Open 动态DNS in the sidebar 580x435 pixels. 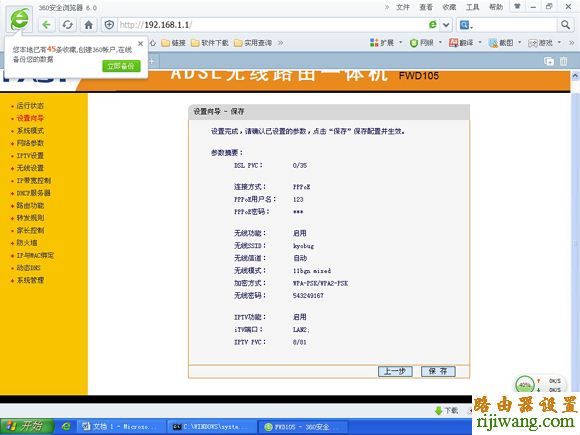click(28, 268)
